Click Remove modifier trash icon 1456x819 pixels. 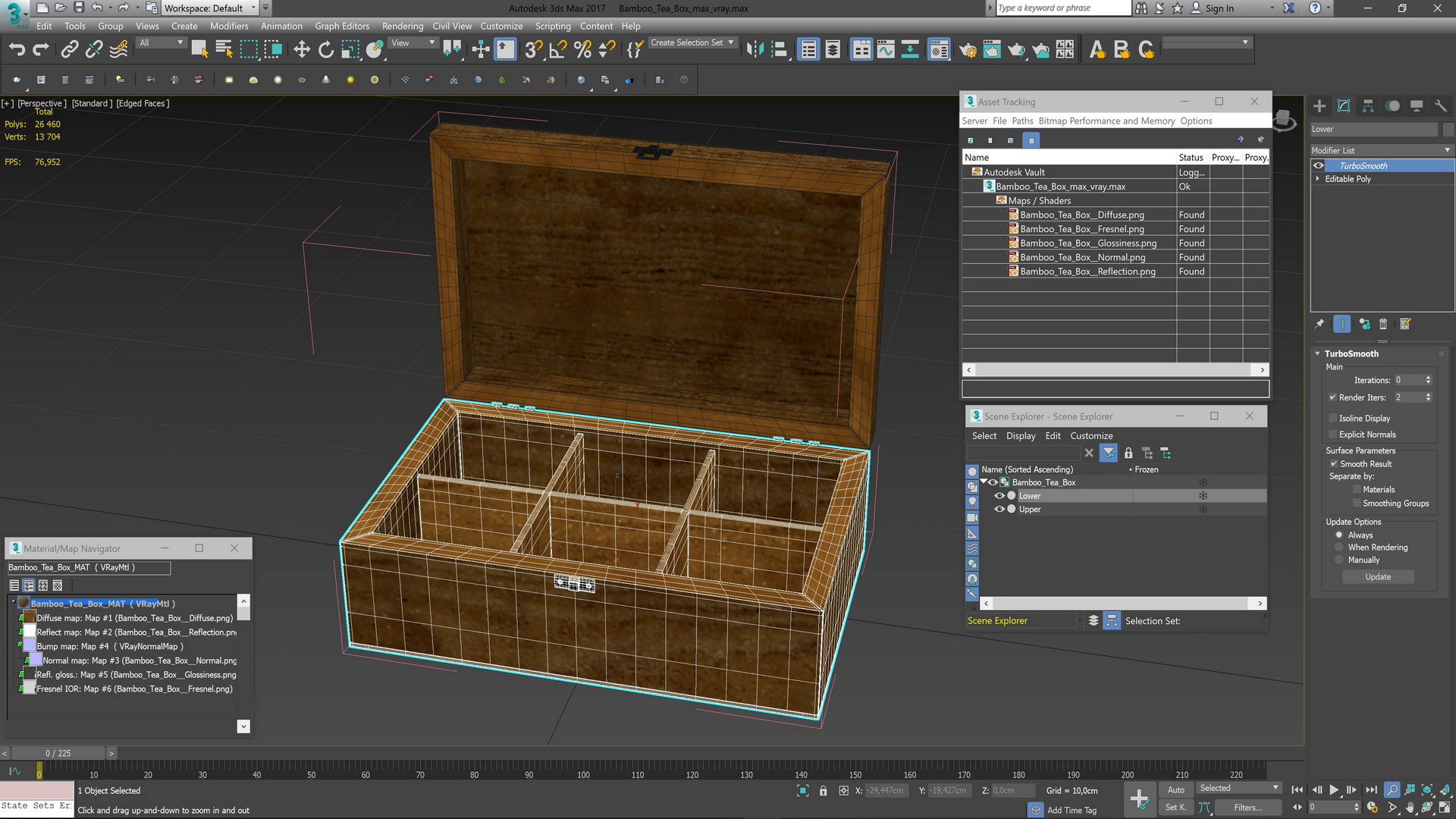1383,324
